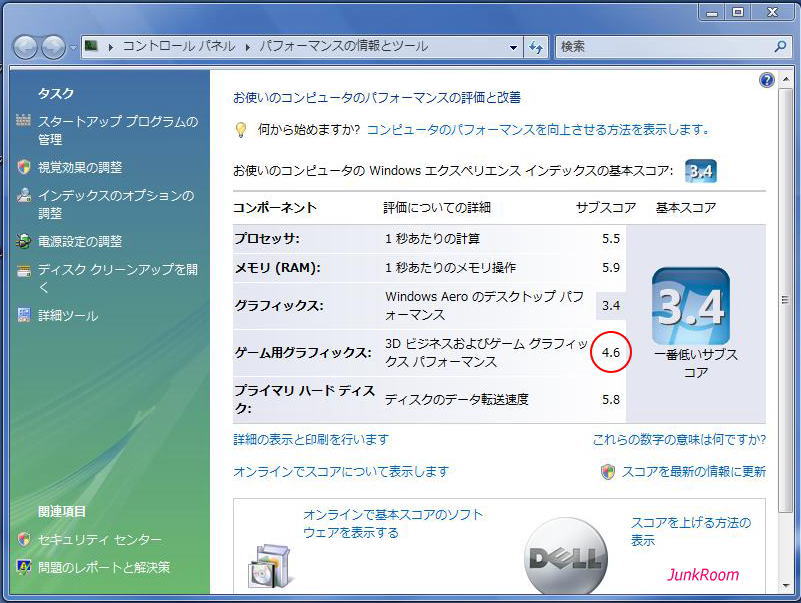Open 詳細の表示と印刷を行います link

click(x=311, y=439)
